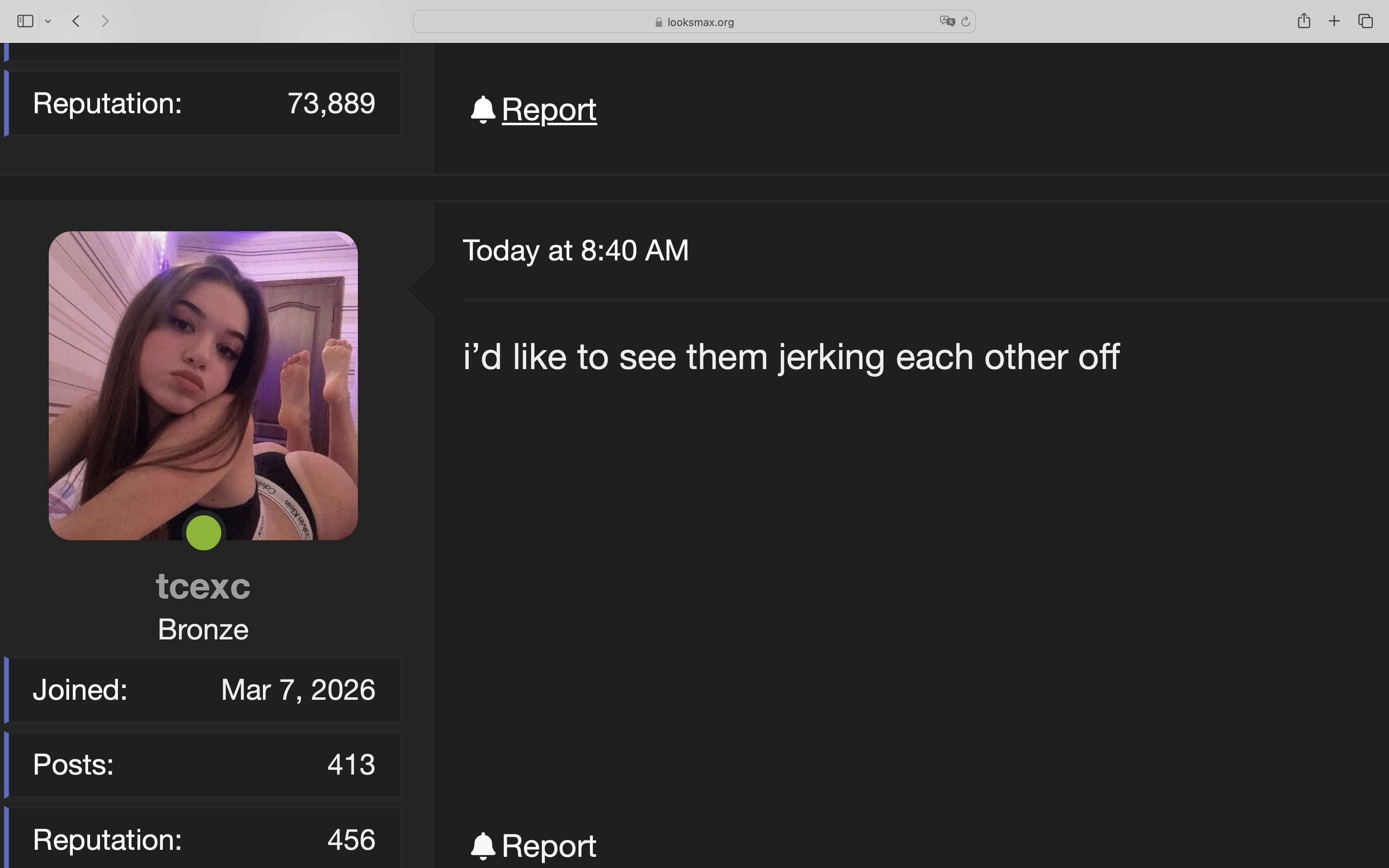Go back to the previous page

[x=76, y=21]
